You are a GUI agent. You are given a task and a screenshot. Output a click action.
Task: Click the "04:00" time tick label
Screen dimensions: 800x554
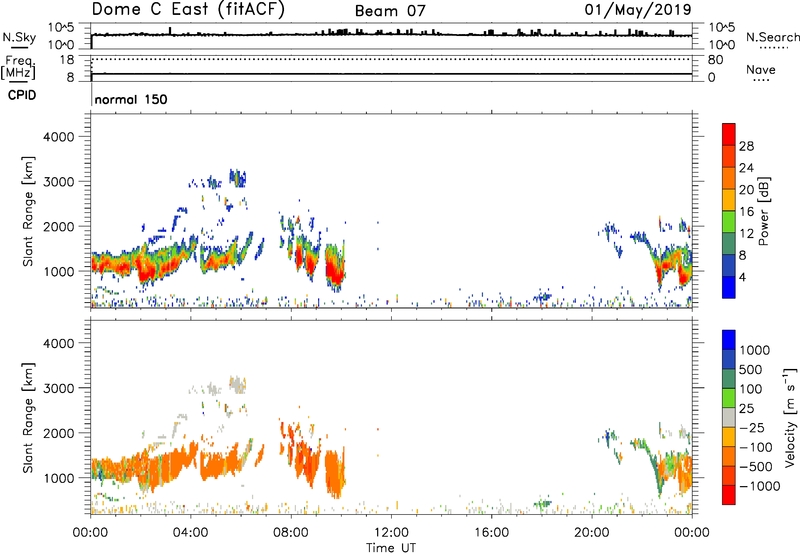click(x=190, y=533)
